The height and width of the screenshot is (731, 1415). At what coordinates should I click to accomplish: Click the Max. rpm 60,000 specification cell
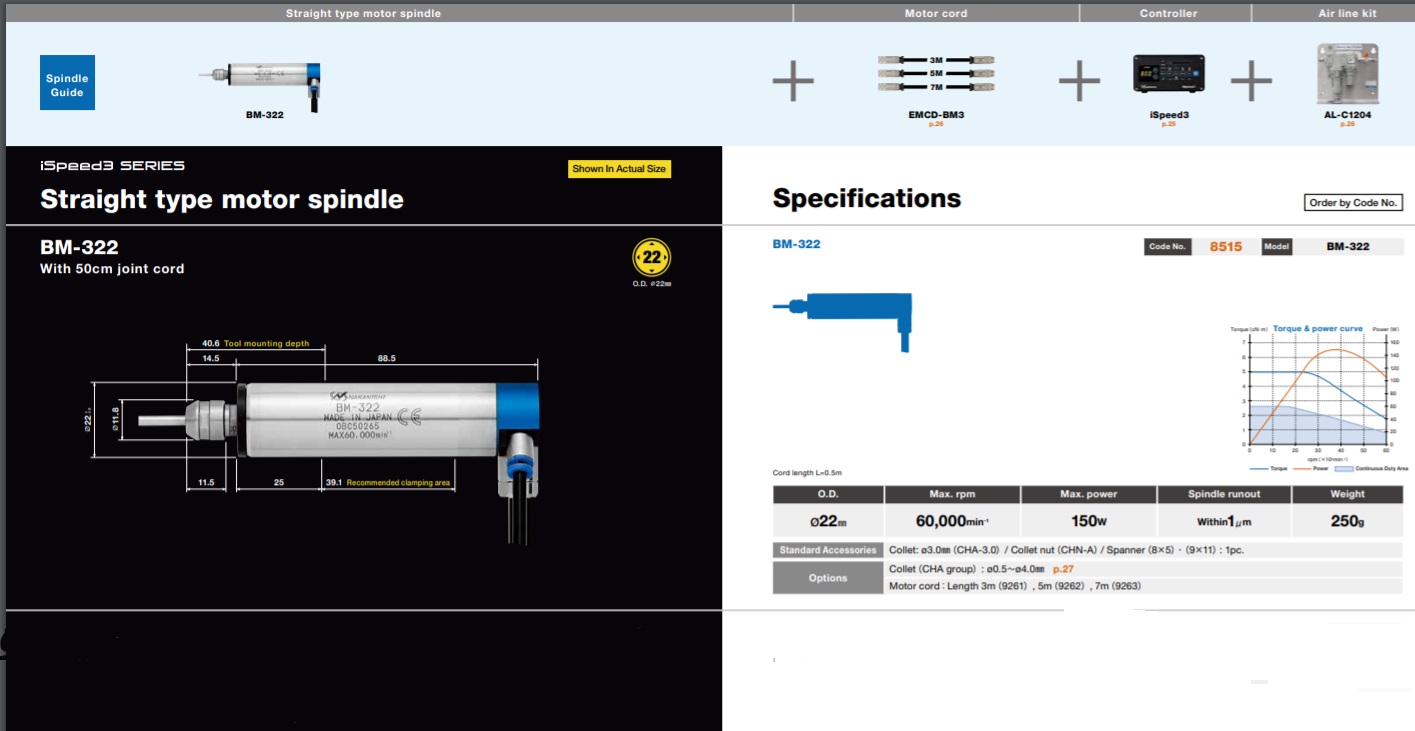click(x=952, y=520)
